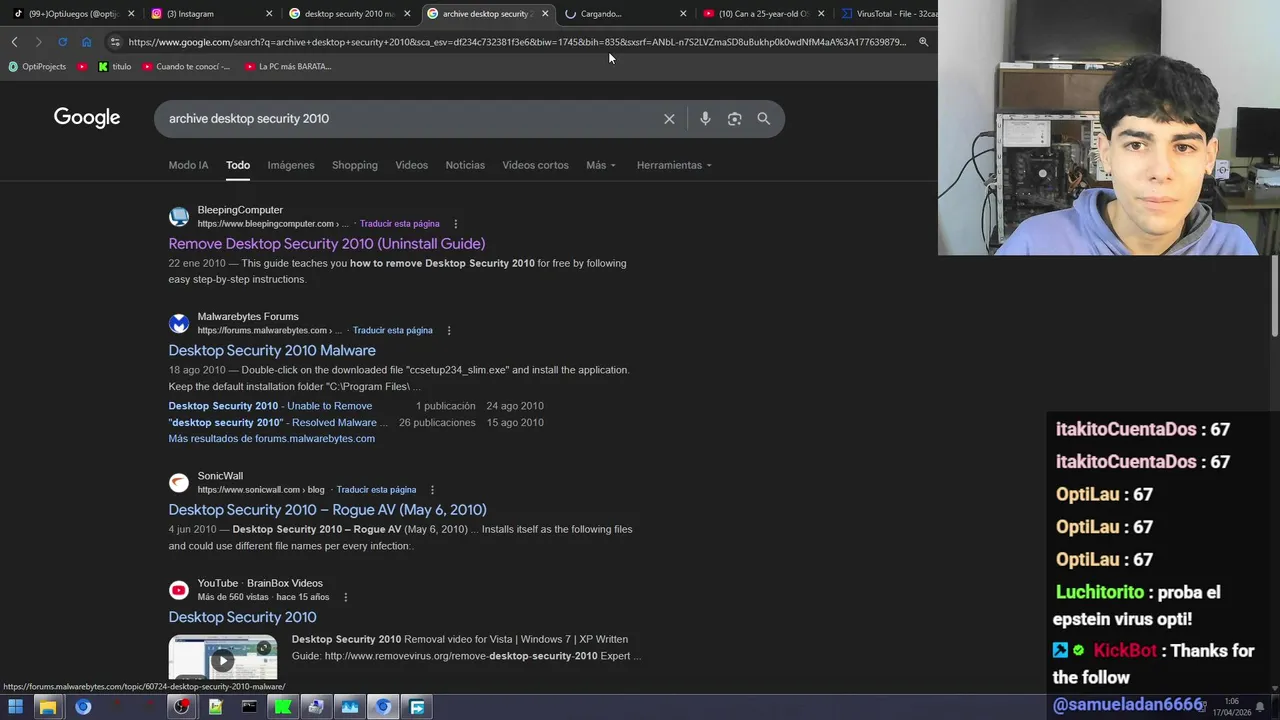Open Remove Desktop Security 2010 Uninstall Guide

pos(327,244)
